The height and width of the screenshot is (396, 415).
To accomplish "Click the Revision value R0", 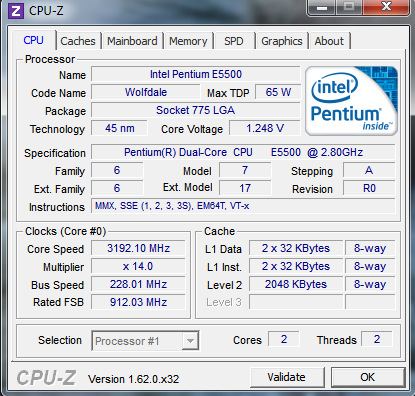I will 369,188.
